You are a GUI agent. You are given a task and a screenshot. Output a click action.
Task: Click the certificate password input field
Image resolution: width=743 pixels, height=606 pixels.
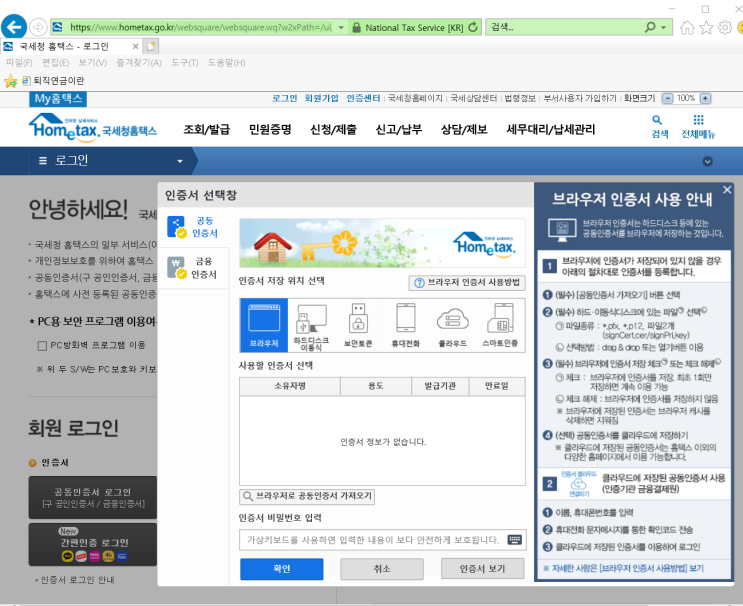point(383,540)
